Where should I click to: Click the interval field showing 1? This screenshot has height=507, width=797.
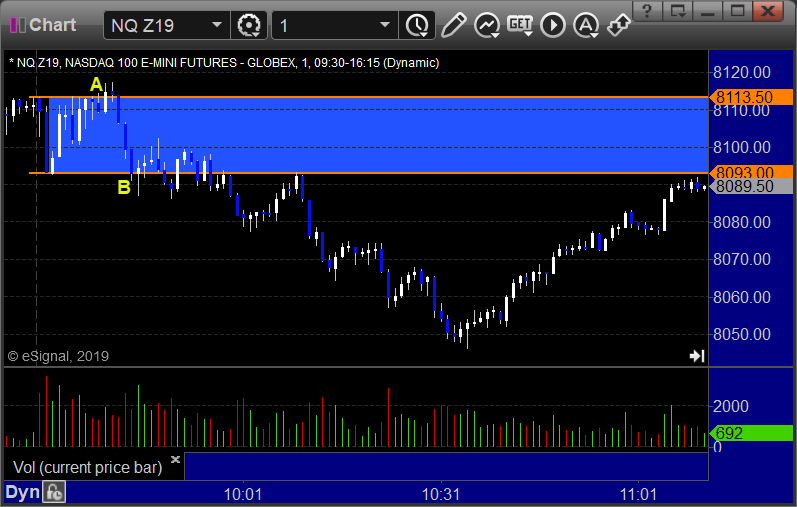coord(335,25)
